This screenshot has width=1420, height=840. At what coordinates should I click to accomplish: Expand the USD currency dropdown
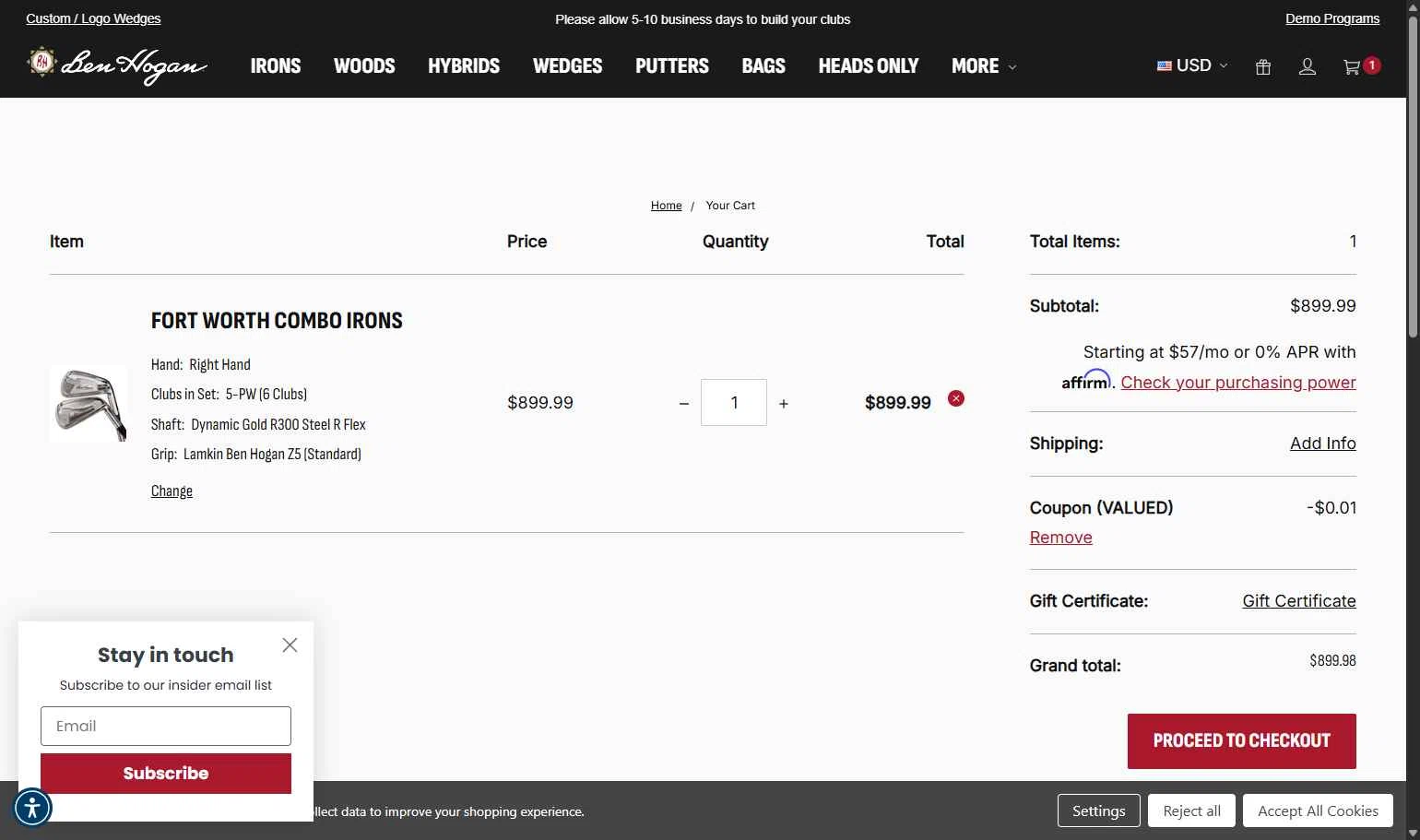(1192, 65)
